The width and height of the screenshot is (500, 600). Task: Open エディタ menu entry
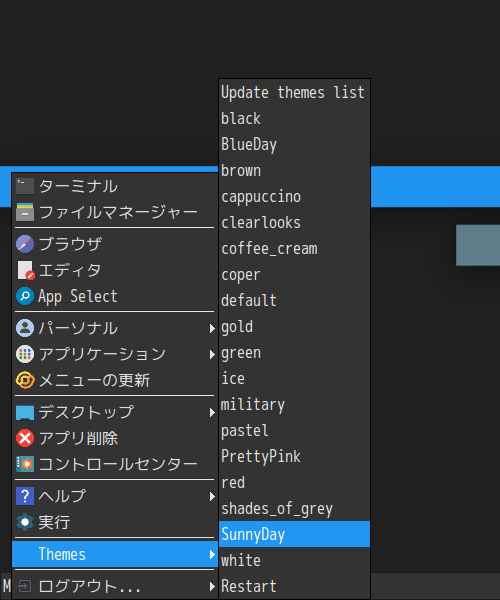(115, 270)
